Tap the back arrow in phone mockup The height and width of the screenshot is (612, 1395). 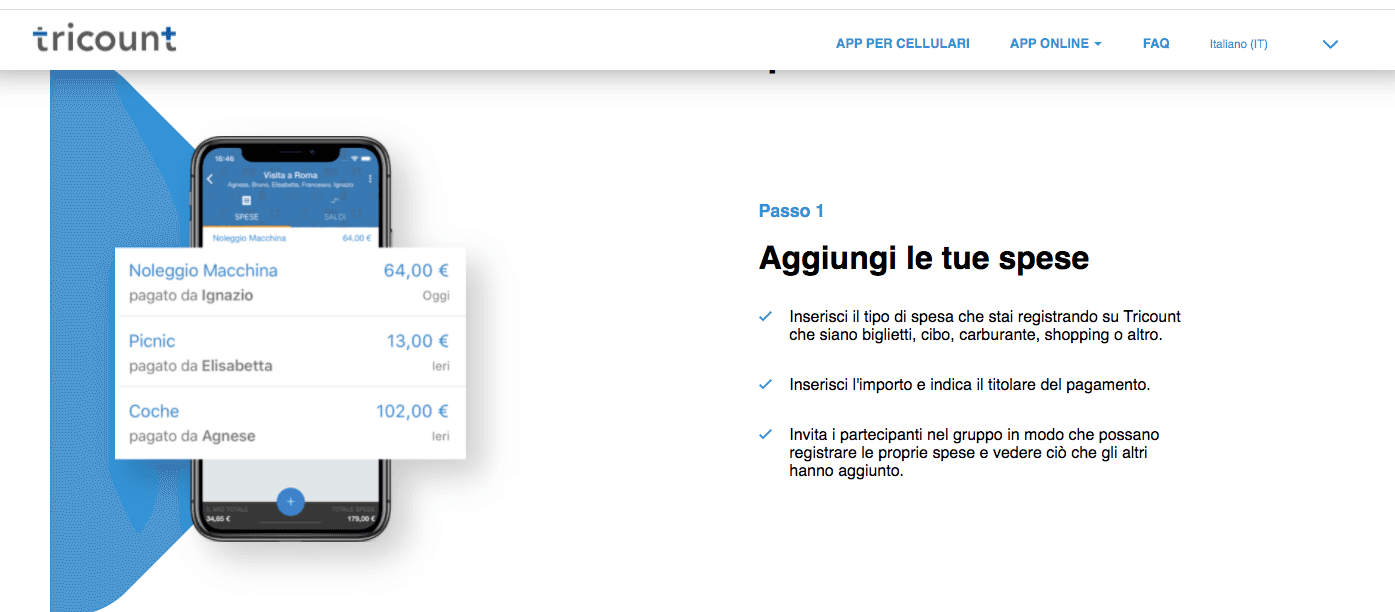point(210,179)
